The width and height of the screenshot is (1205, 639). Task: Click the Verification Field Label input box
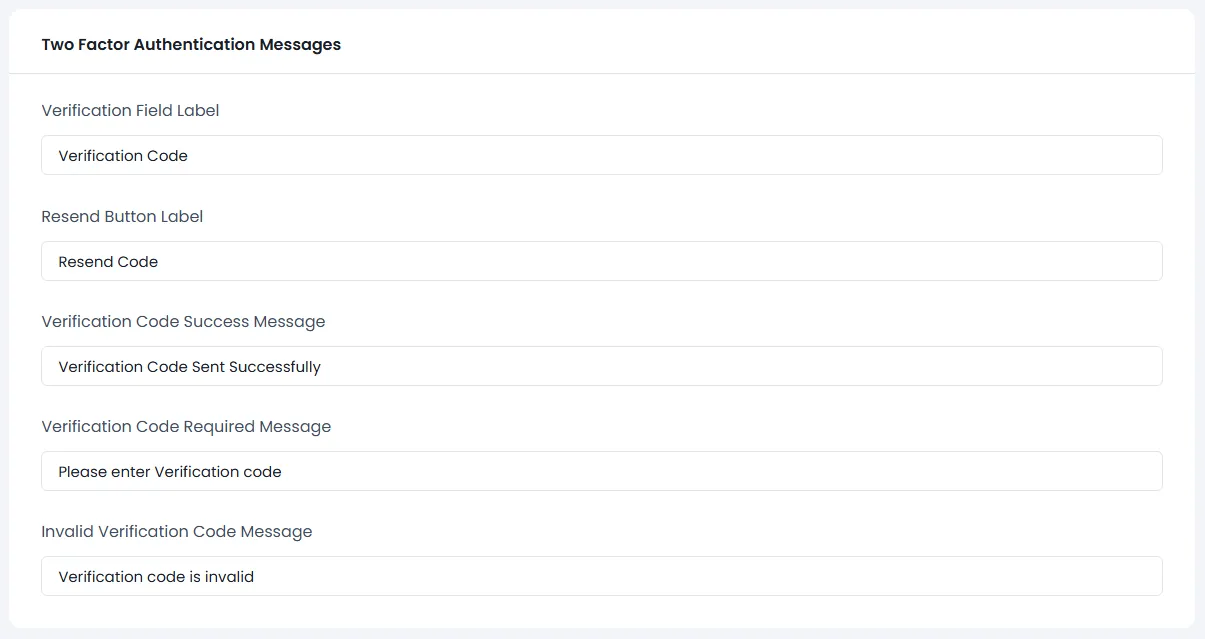click(x=601, y=155)
